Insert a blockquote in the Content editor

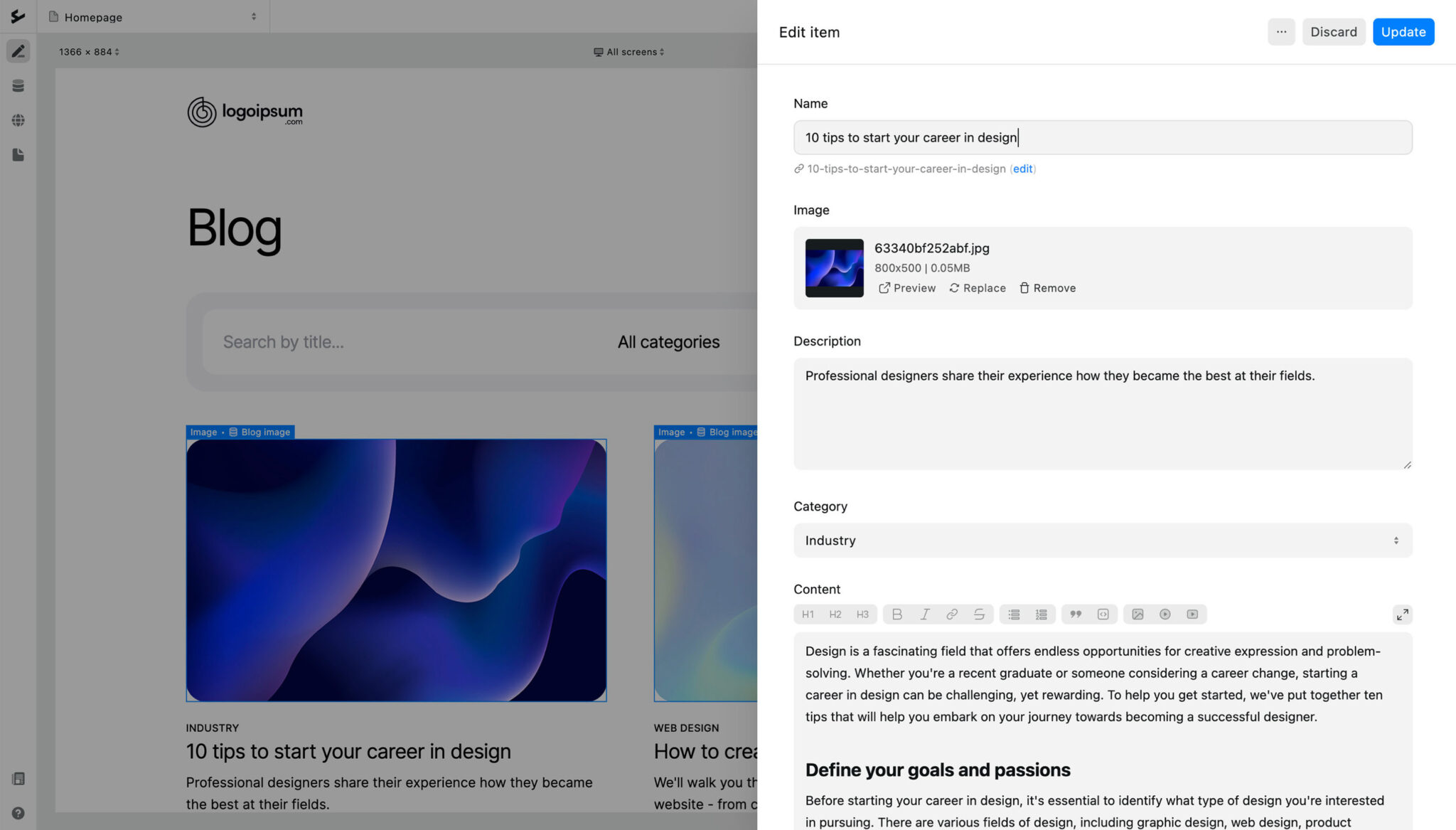click(1076, 614)
